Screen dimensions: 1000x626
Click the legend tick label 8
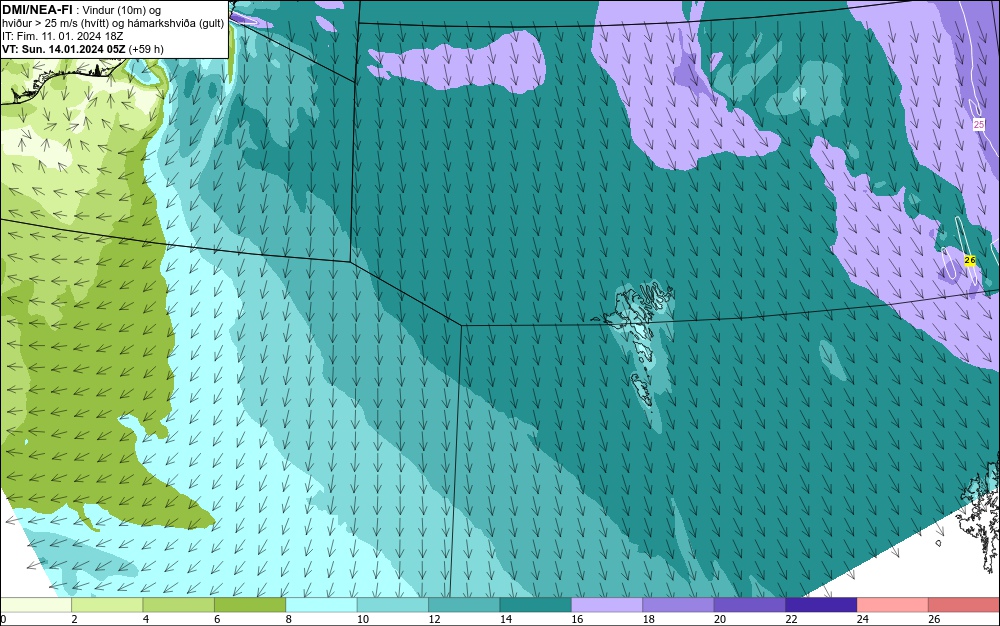289,619
